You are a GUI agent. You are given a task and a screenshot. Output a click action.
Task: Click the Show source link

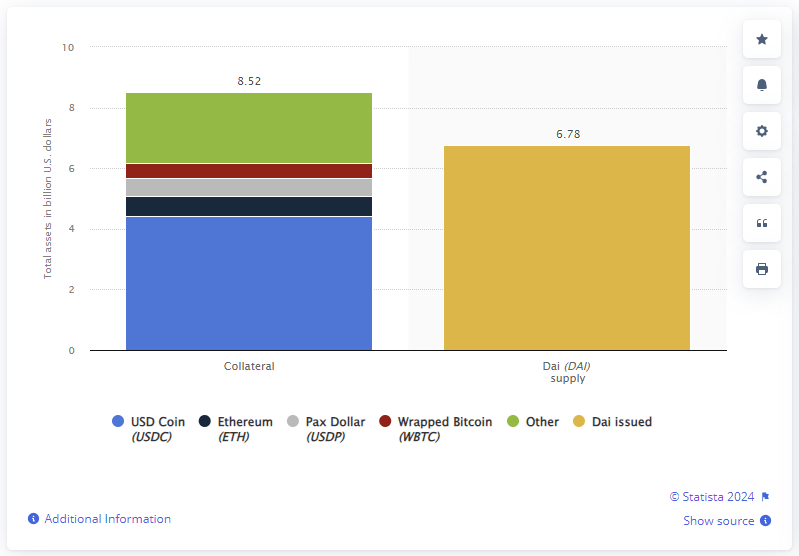coord(719,521)
